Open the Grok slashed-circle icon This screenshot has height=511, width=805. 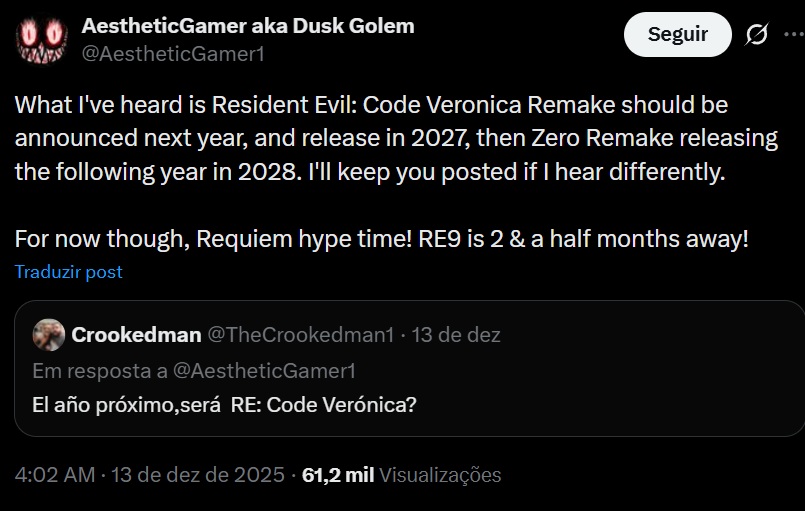coord(757,35)
